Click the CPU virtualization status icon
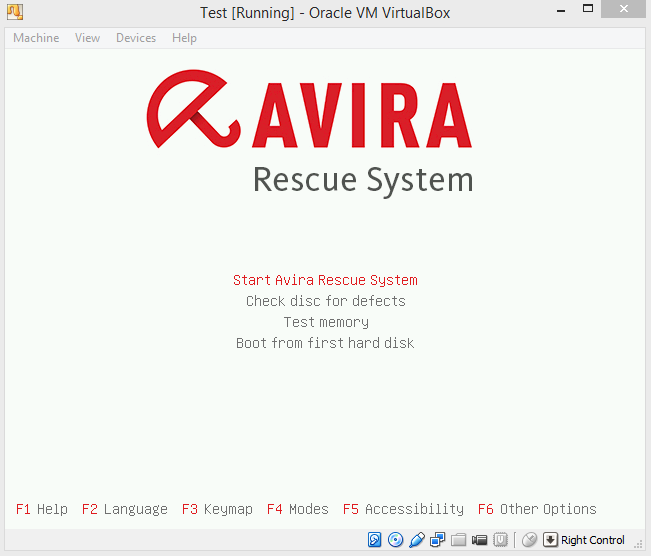This screenshot has width=651, height=556. (501, 540)
